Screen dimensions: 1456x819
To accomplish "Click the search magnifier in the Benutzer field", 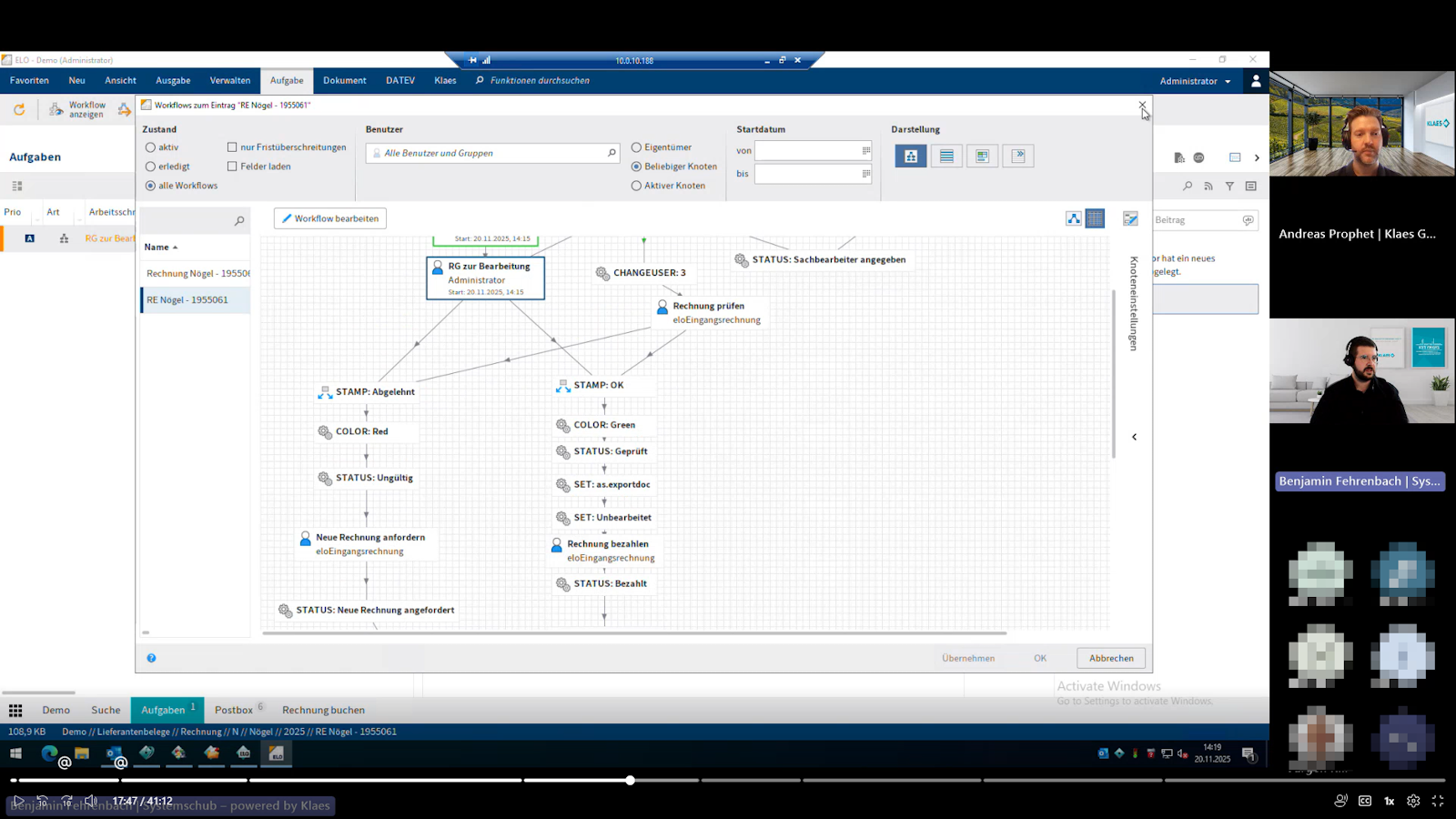I will (x=612, y=153).
